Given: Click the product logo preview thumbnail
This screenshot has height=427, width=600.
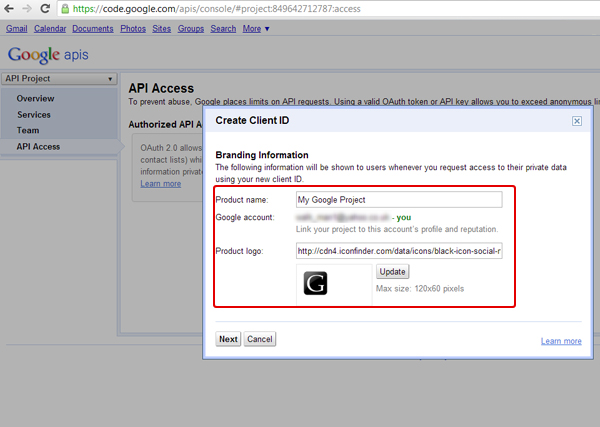Looking at the screenshot, I should point(316,283).
